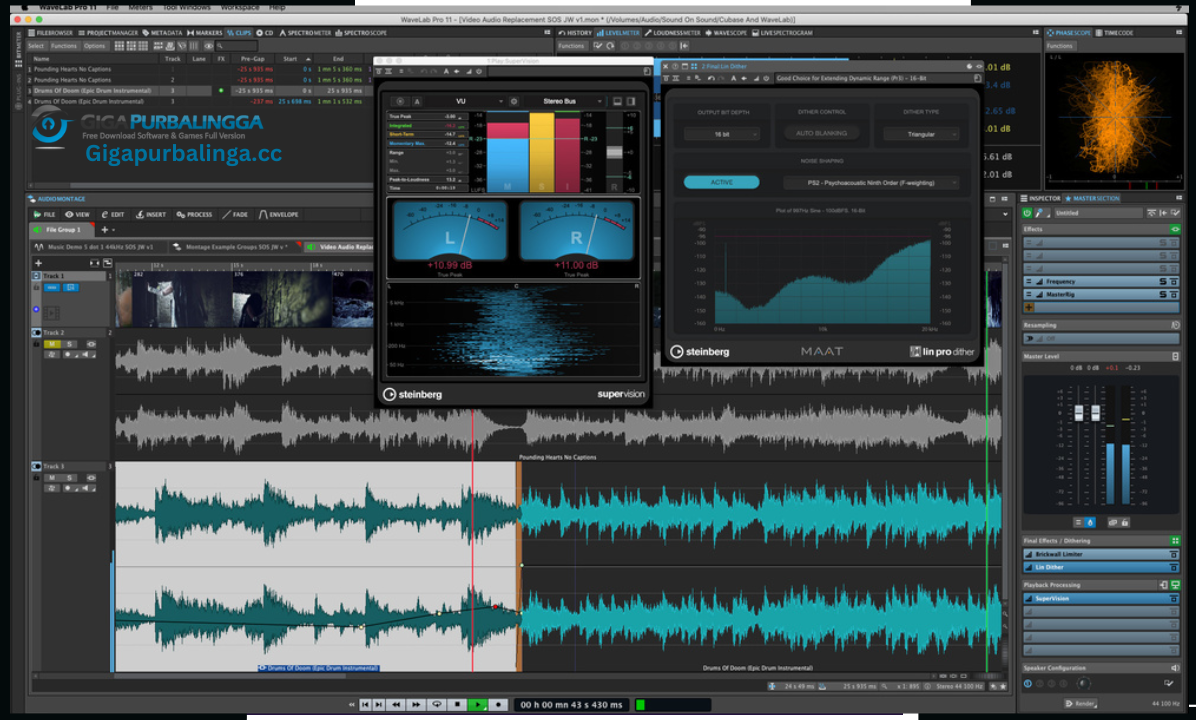Image resolution: width=1200 pixels, height=720 pixels.
Task: Open the Audio Montage Process tab
Action: point(194,214)
